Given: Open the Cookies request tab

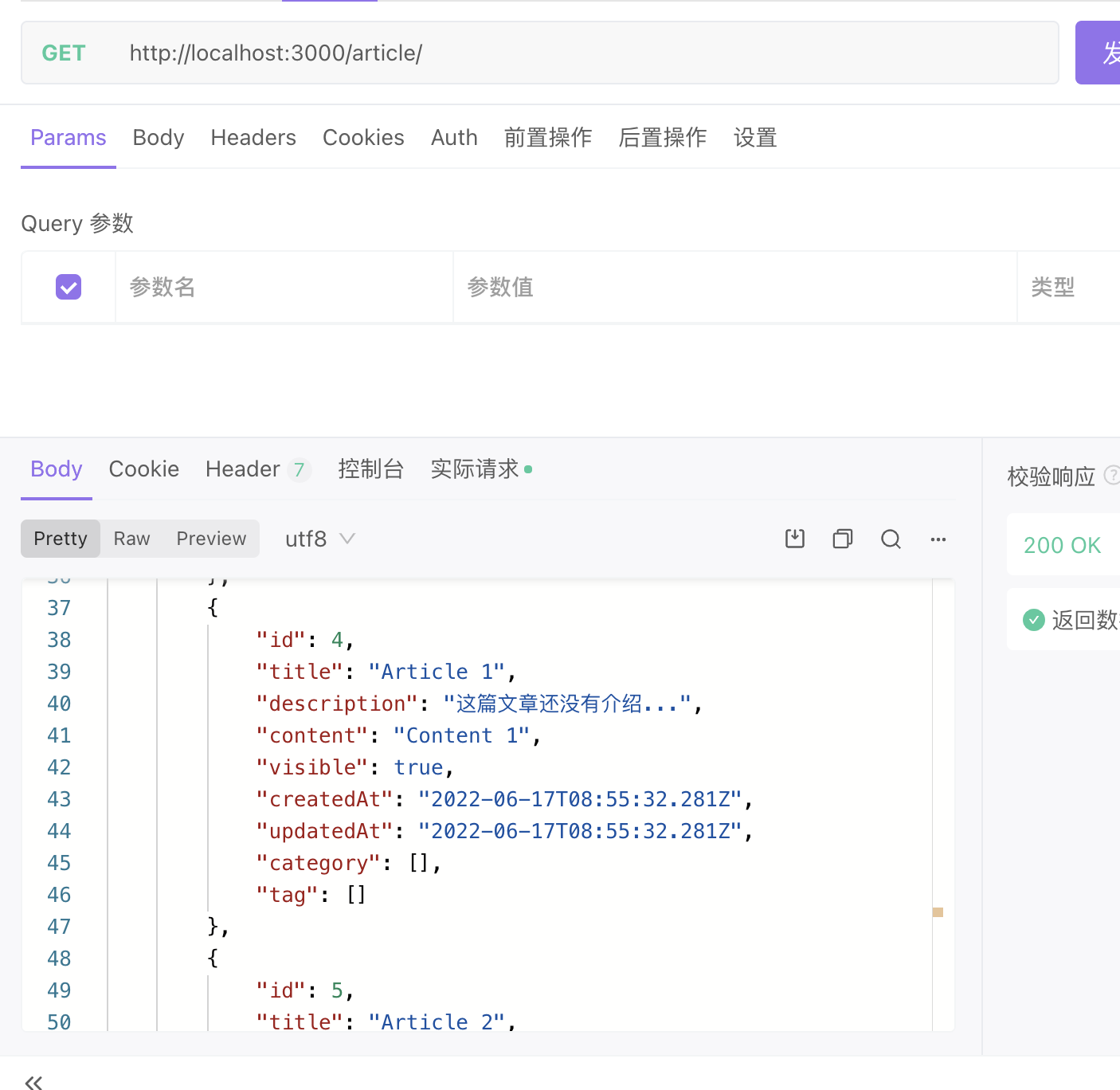Looking at the screenshot, I should (x=363, y=138).
